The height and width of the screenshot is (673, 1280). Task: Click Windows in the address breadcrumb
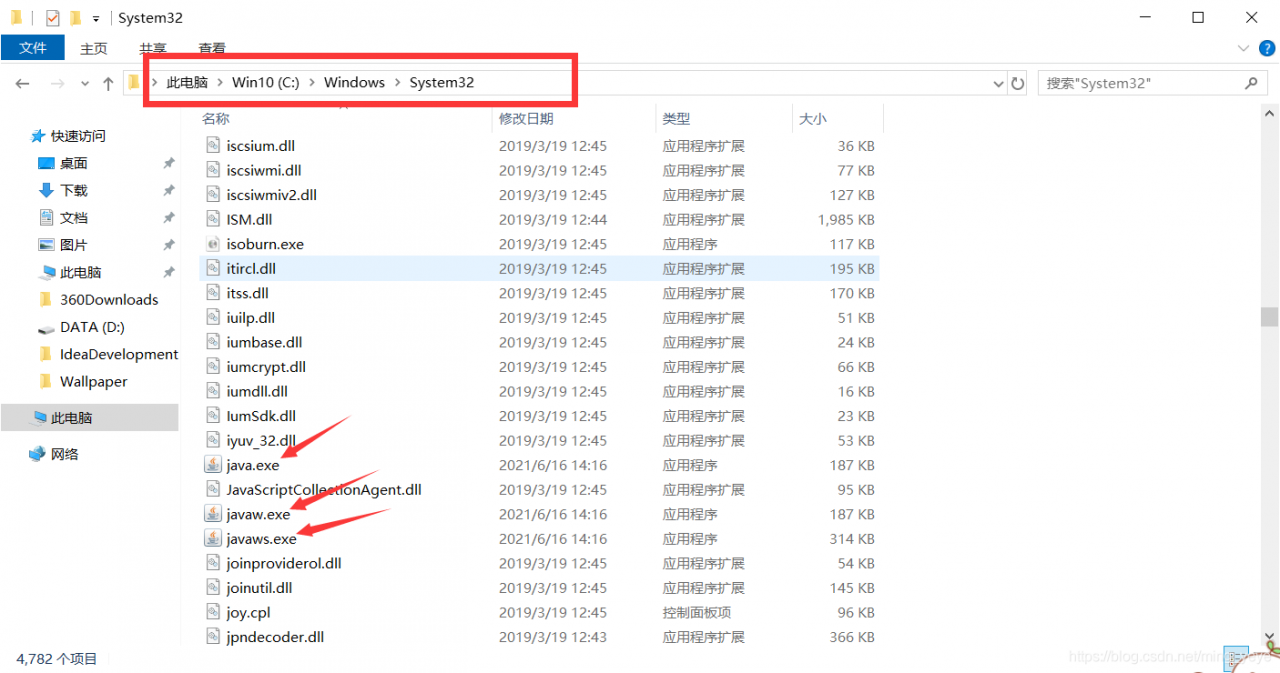(354, 82)
